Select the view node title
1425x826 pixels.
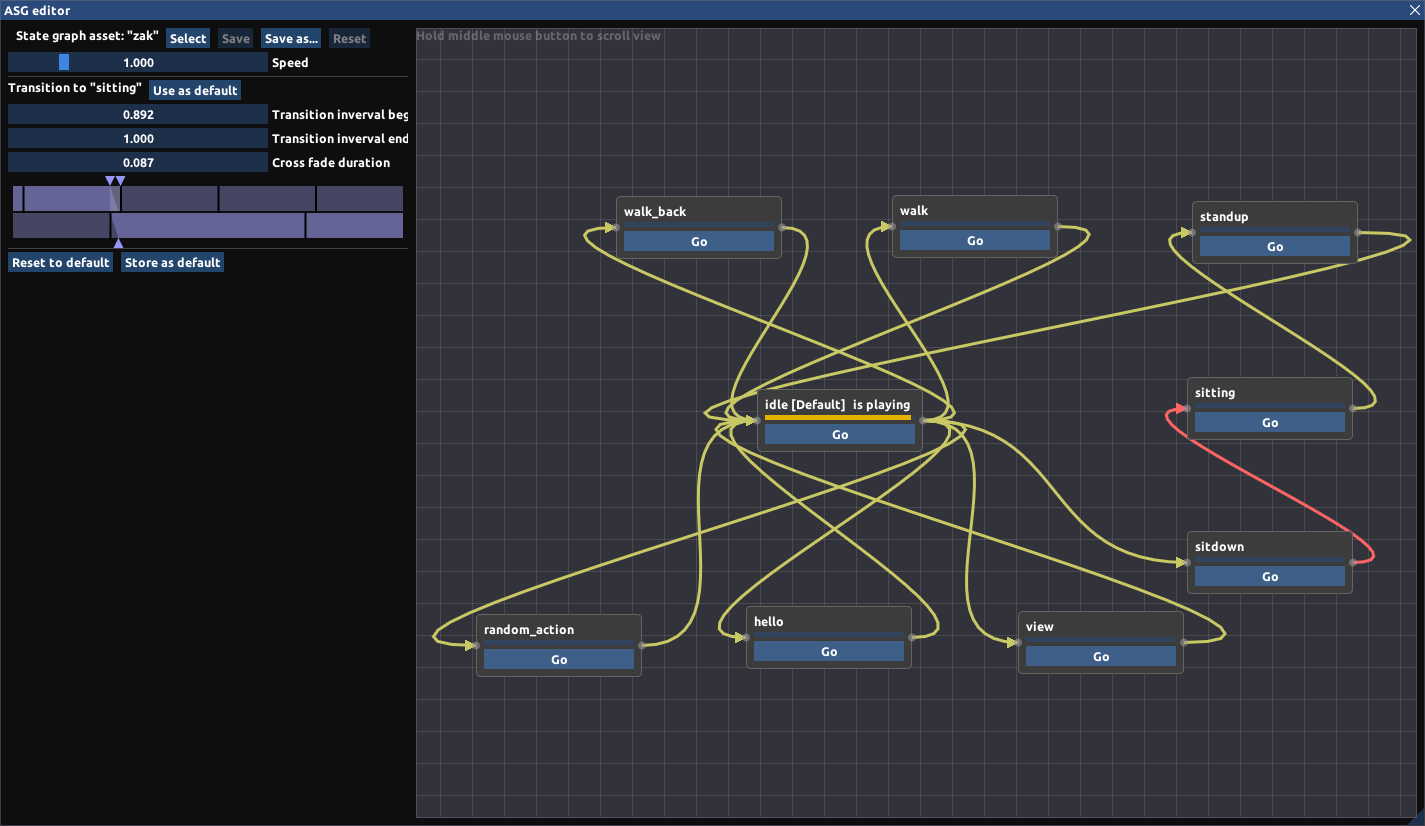(1040, 626)
